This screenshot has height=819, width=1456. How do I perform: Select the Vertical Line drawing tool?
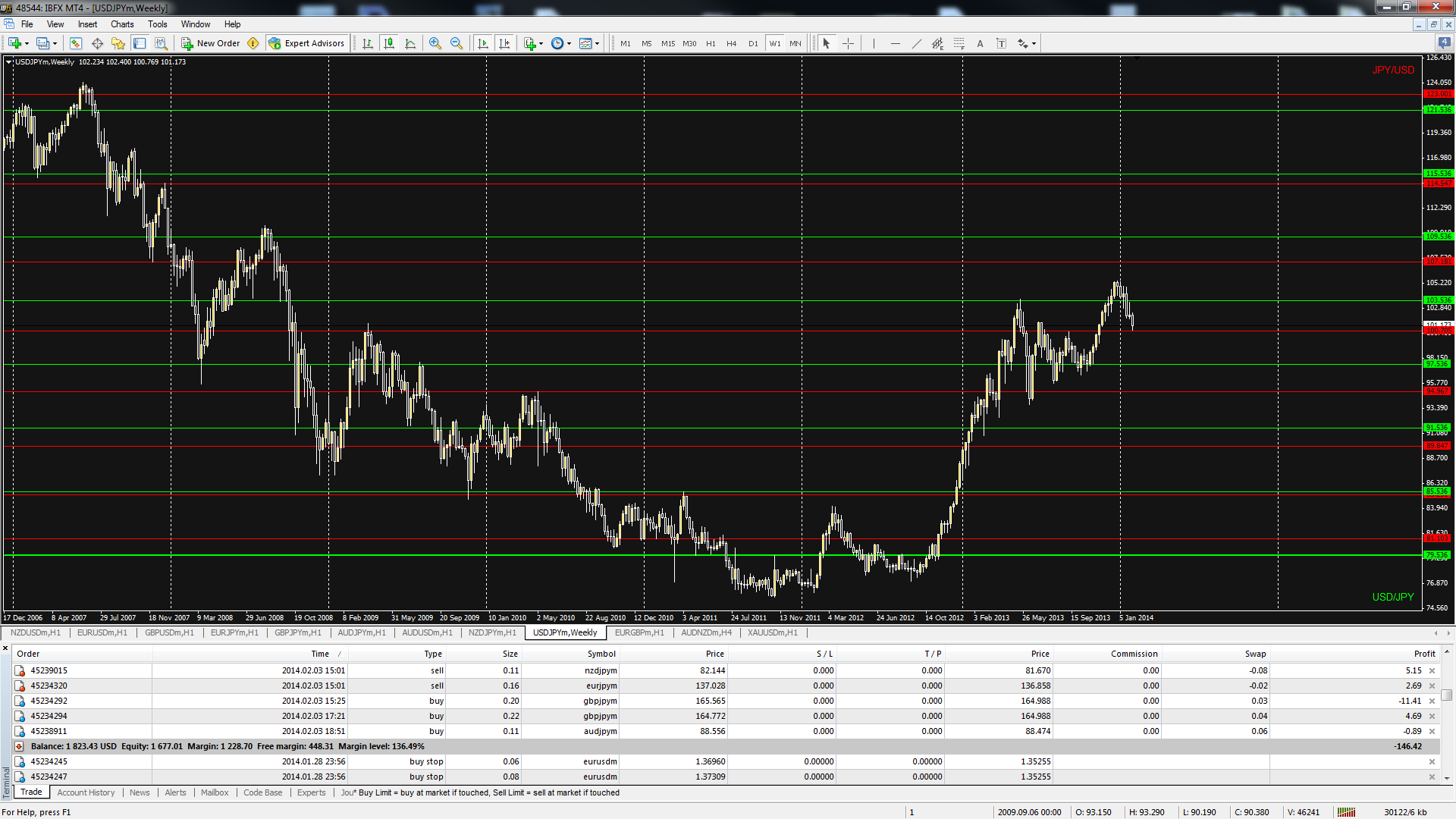(x=874, y=43)
